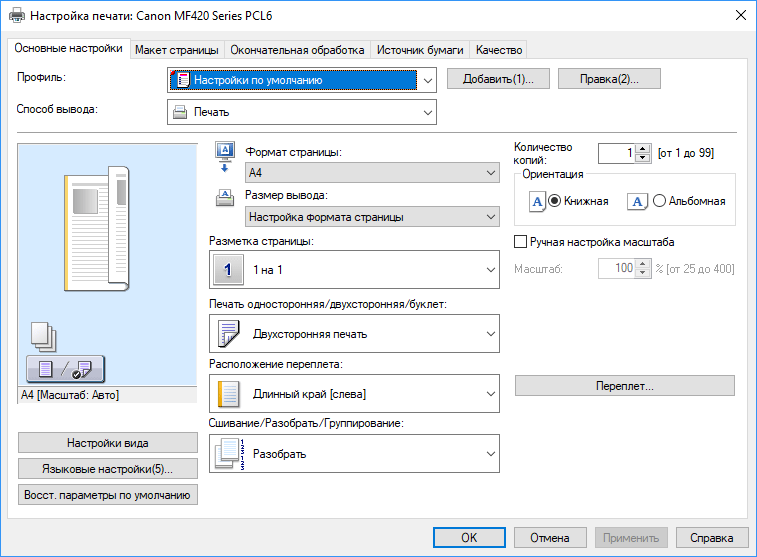Click the long edge binding location icon
Image resolution: width=757 pixels, height=557 pixels.
pos(229,394)
